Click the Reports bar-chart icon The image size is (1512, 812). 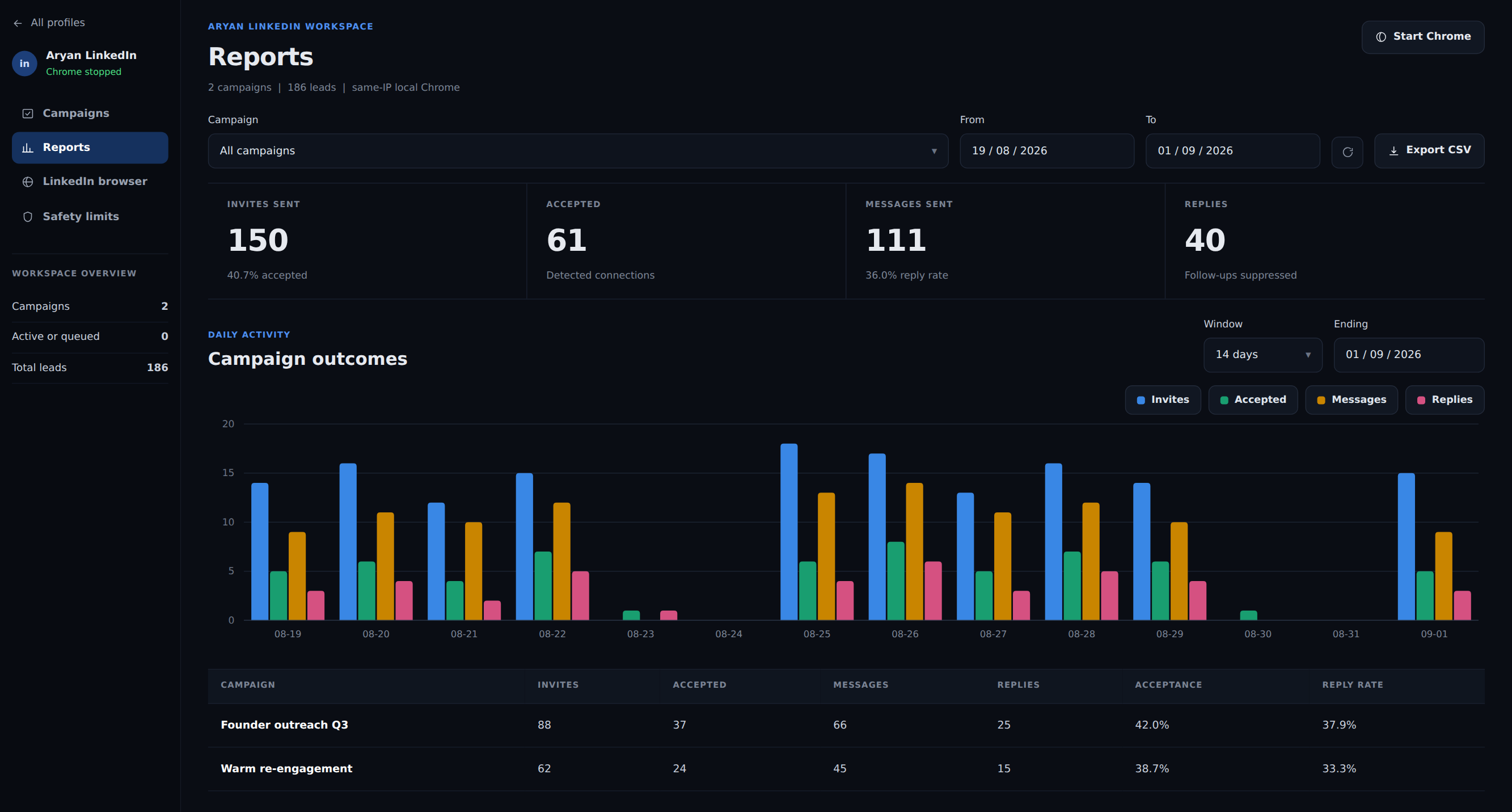click(x=28, y=148)
